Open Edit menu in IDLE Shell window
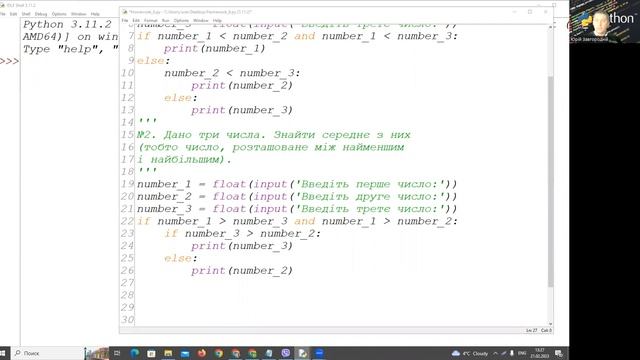The height and width of the screenshot is (360, 640). 13,14
